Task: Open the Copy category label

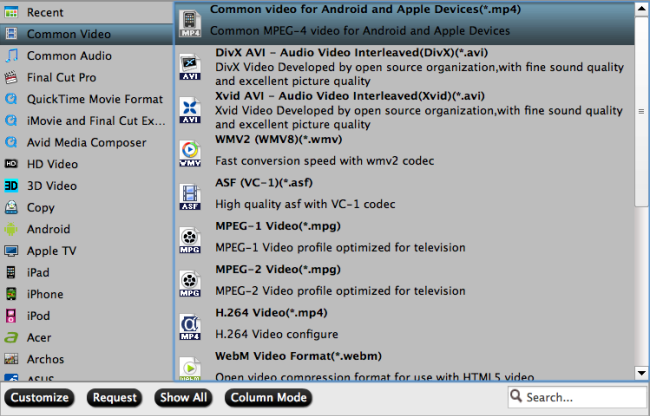Action: (x=41, y=208)
